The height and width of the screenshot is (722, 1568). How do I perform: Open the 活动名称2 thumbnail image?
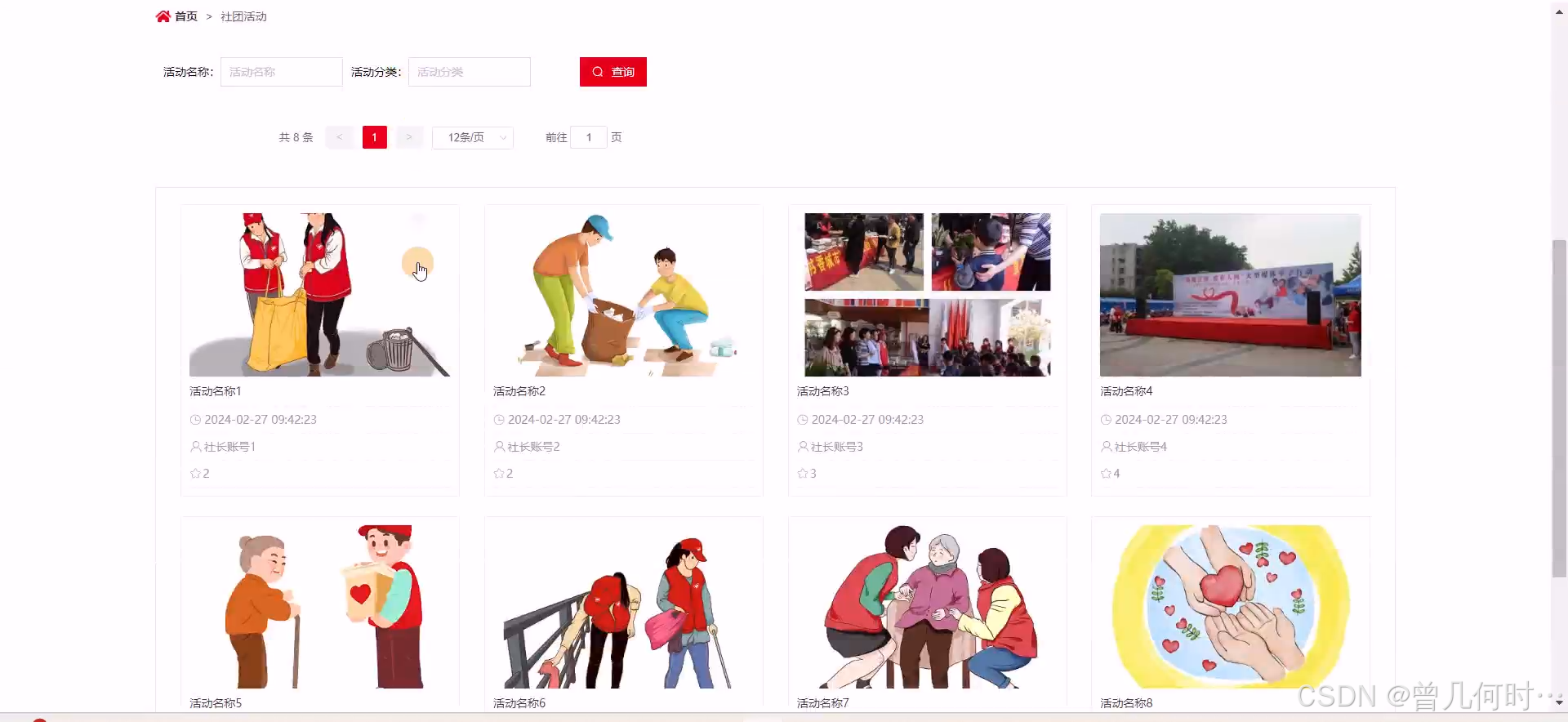click(624, 295)
